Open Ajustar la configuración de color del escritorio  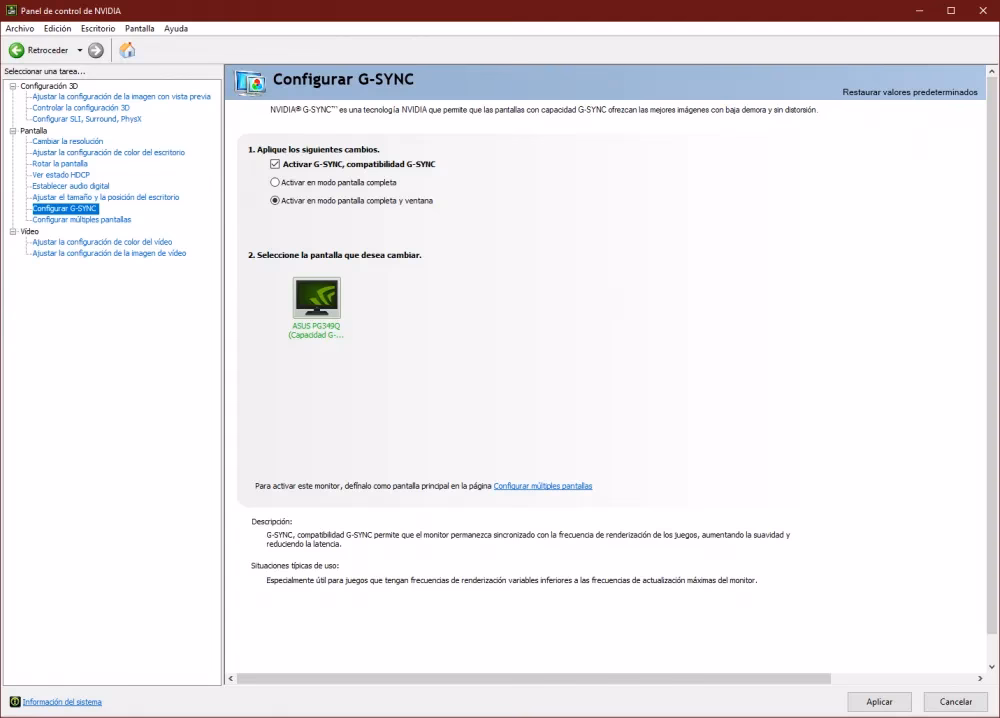pyautogui.click(x=108, y=152)
